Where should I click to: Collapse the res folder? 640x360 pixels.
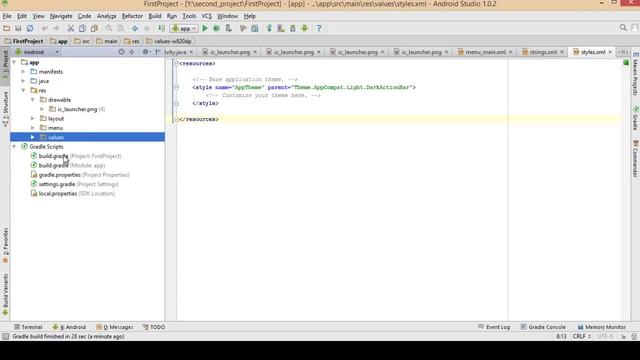[23, 90]
